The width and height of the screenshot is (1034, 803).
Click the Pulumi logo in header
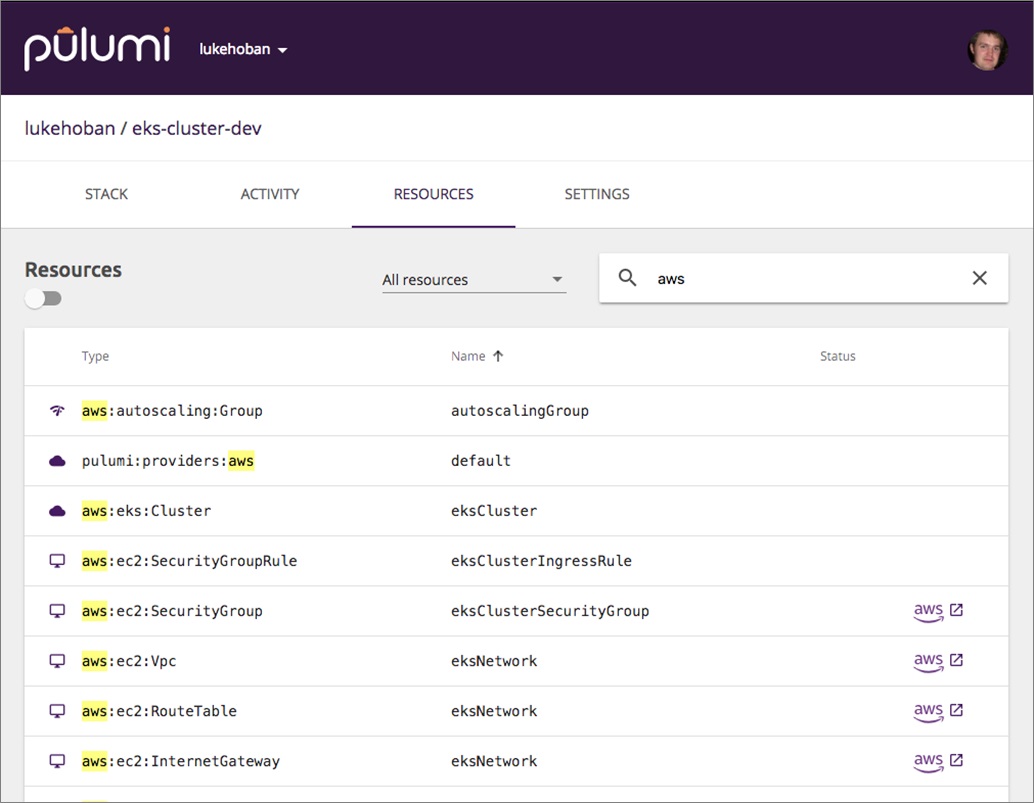click(x=97, y=49)
